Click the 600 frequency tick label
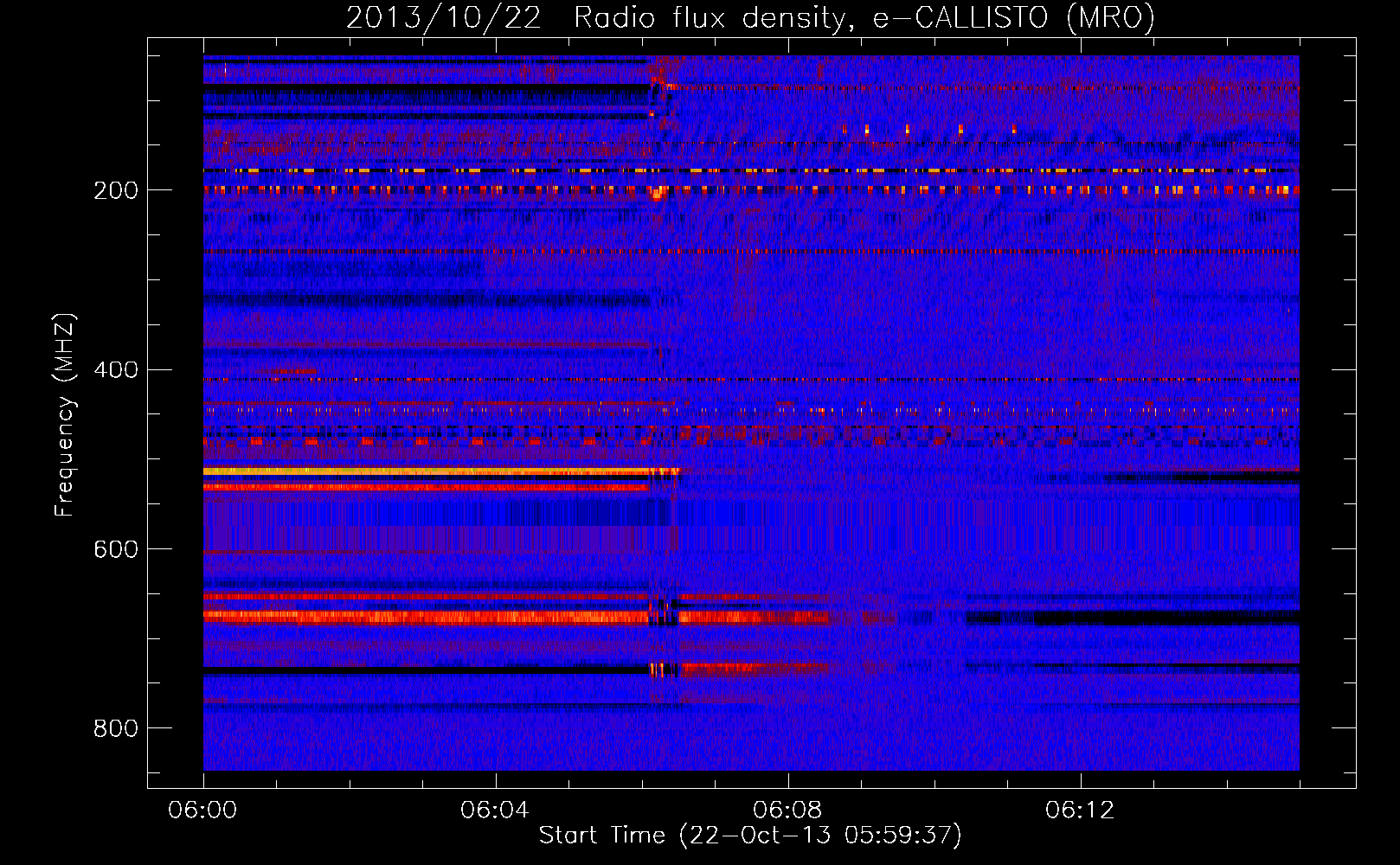This screenshot has height=865, width=1400. click(x=116, y=549)
